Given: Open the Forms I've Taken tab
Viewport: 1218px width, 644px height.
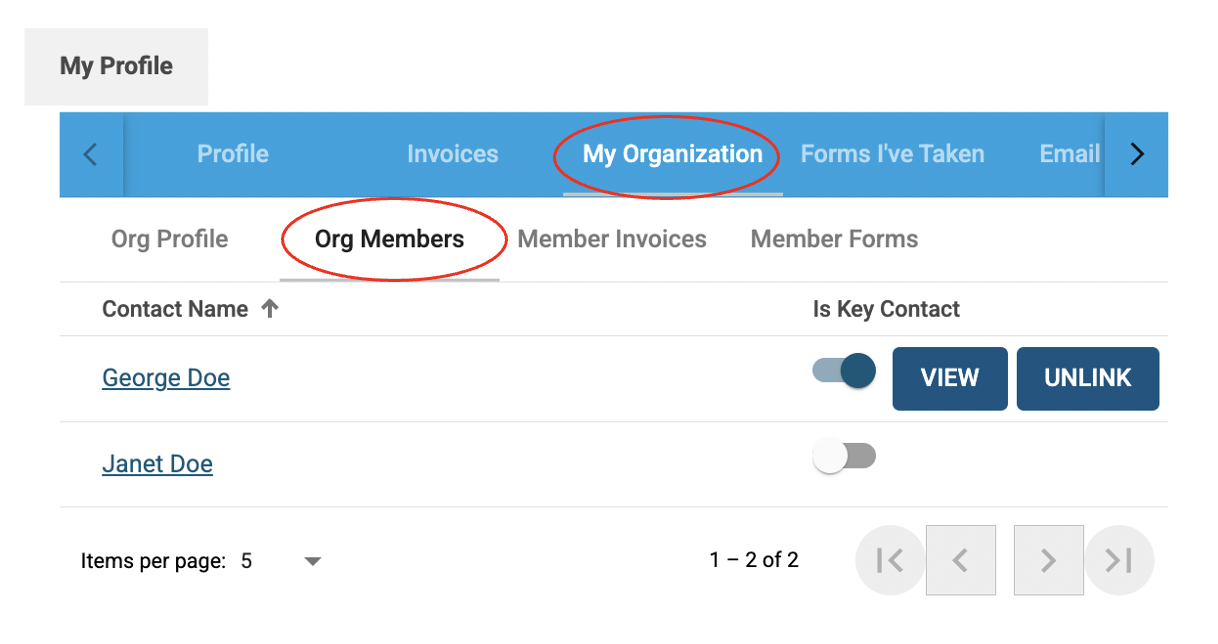Looking at the screenshot, I should [x=892, y=154].
